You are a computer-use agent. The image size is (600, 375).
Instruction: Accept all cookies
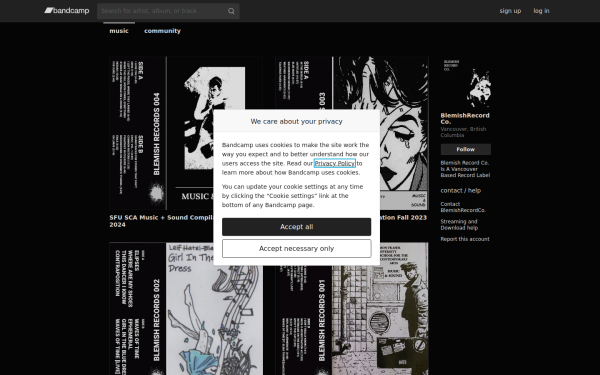click(x=297, y=227)
